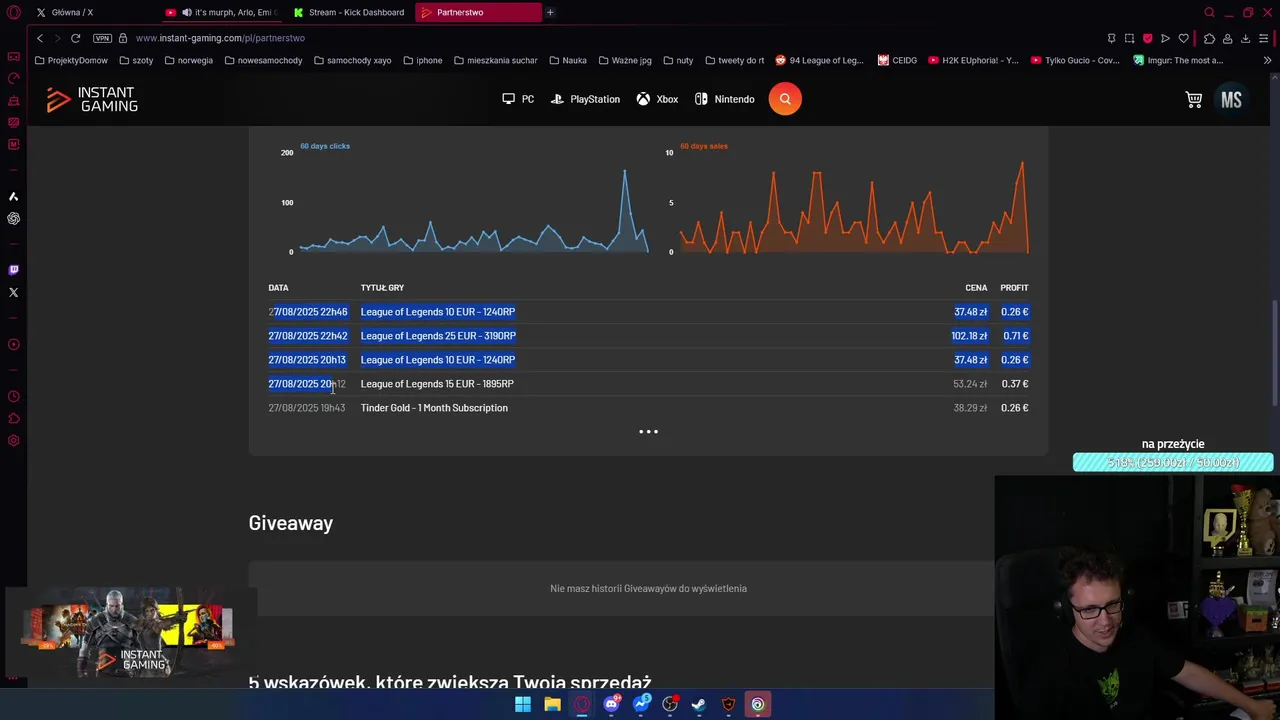Open the CEIDG bookmark
This screenshot has width=1280, height=720.
point(897,60)
